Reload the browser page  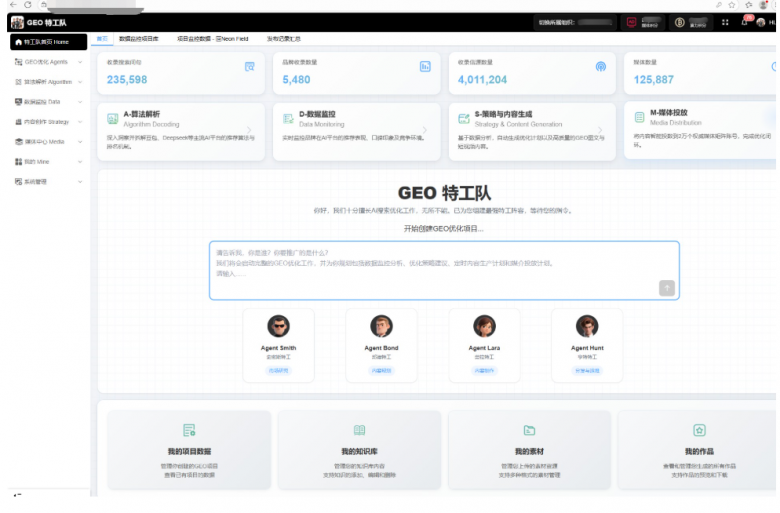click(x=28, y=4)
